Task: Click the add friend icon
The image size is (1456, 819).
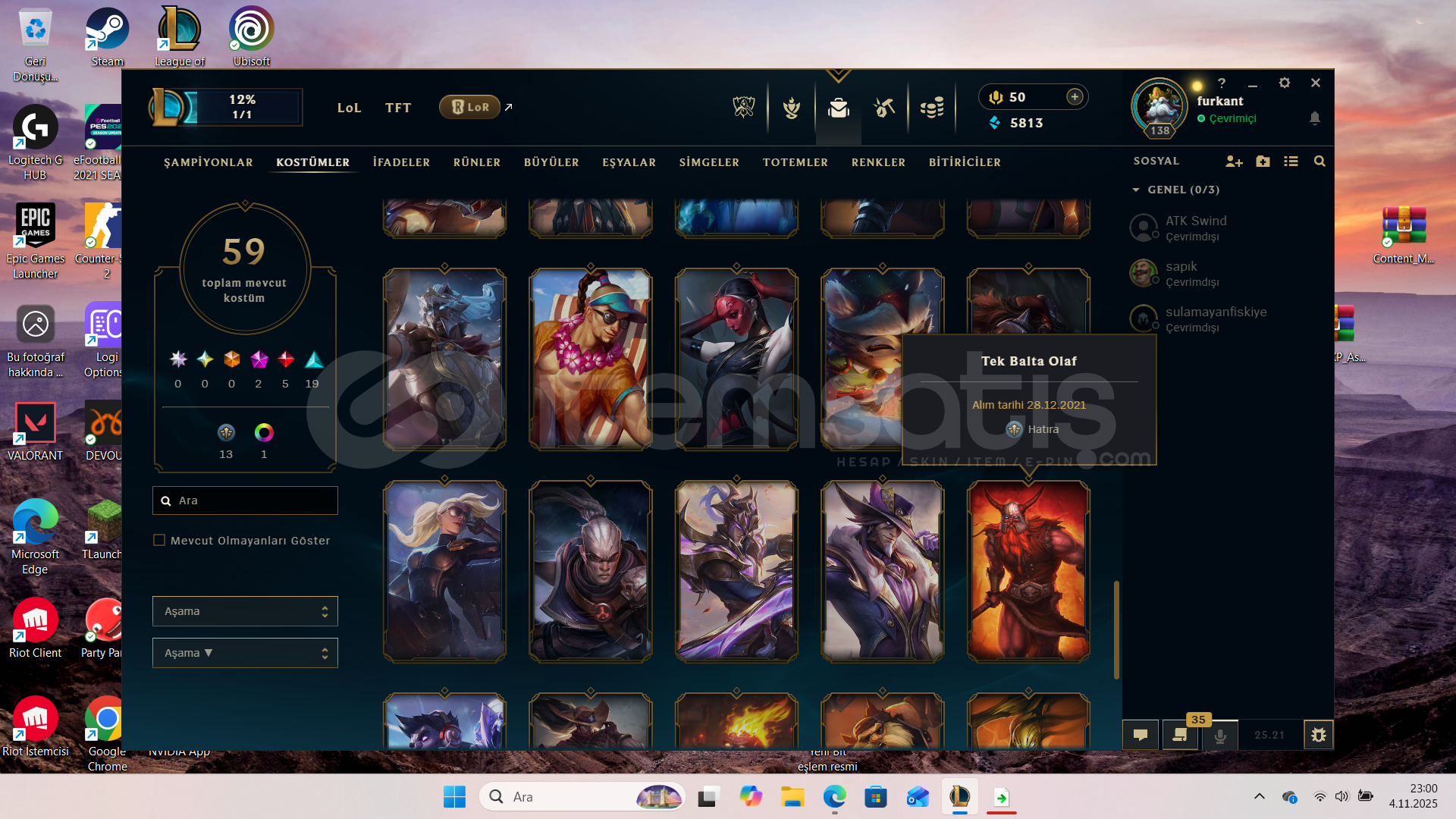Action: [1234, 162]
